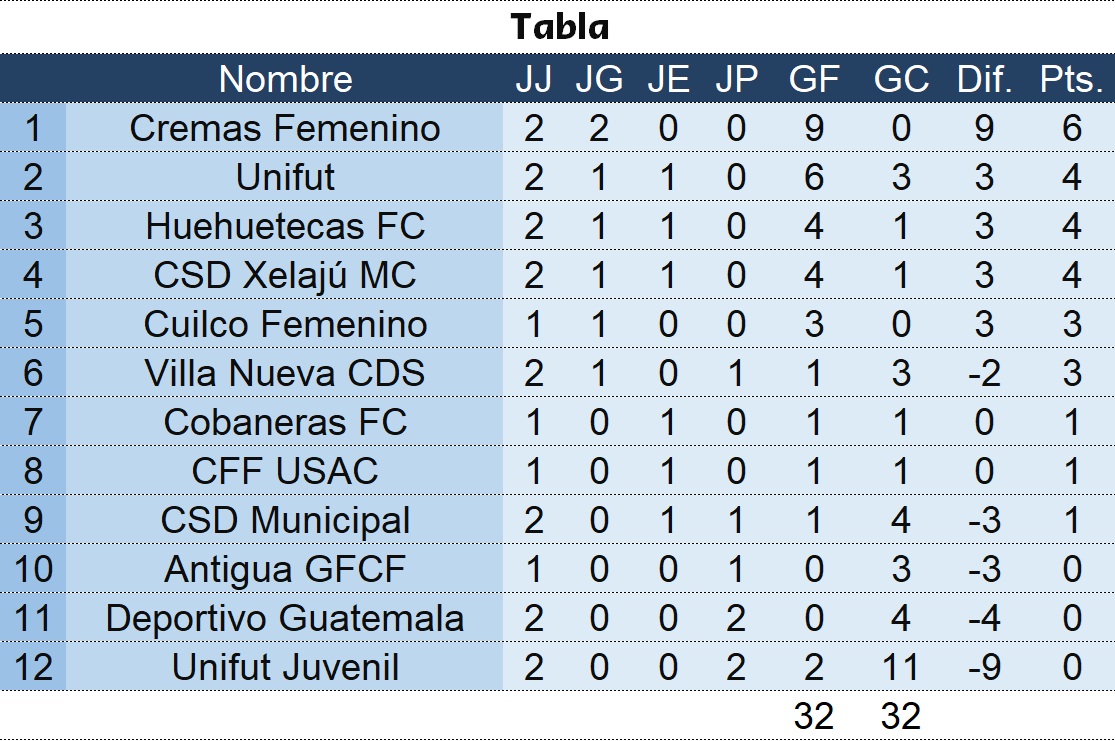The height and width of the screenshot is (741, 1115).
Task: Click the Tabla title
Action: (559, 27)
